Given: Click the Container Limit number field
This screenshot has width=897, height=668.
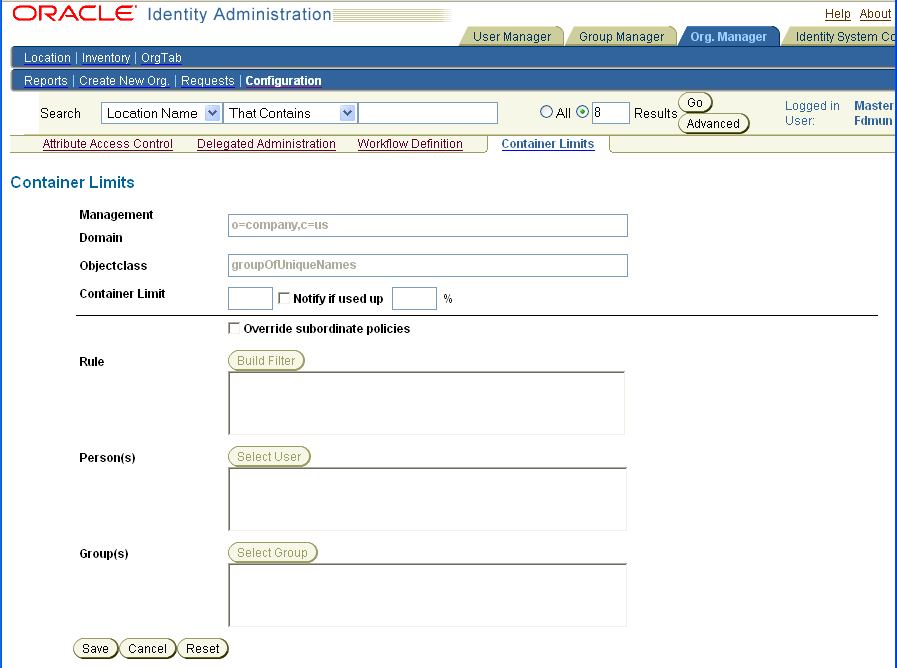Looking at the screenshot, I should [x=250, y=299].
